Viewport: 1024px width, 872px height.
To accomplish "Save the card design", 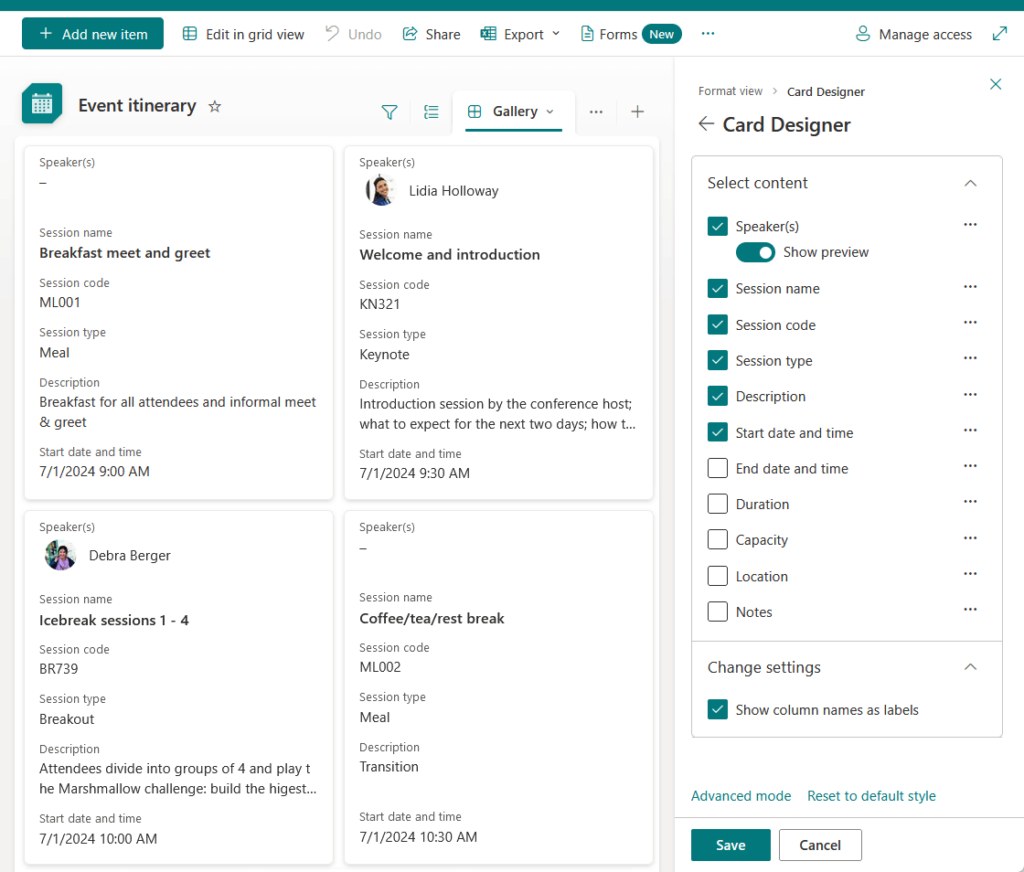I will pos(731,845).
